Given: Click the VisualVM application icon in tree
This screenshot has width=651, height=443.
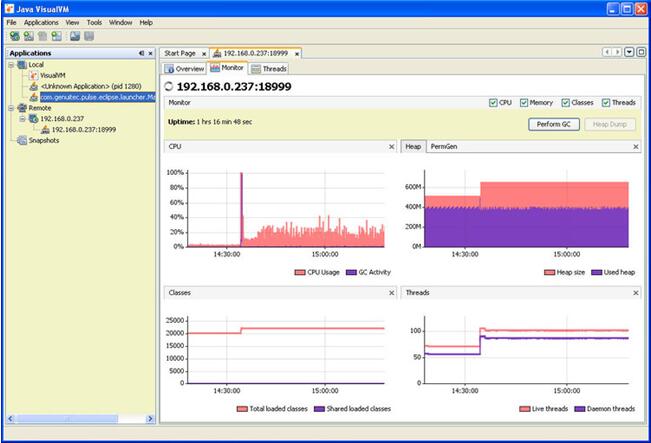Looking at the screenshot, I should tap(33, 75).
